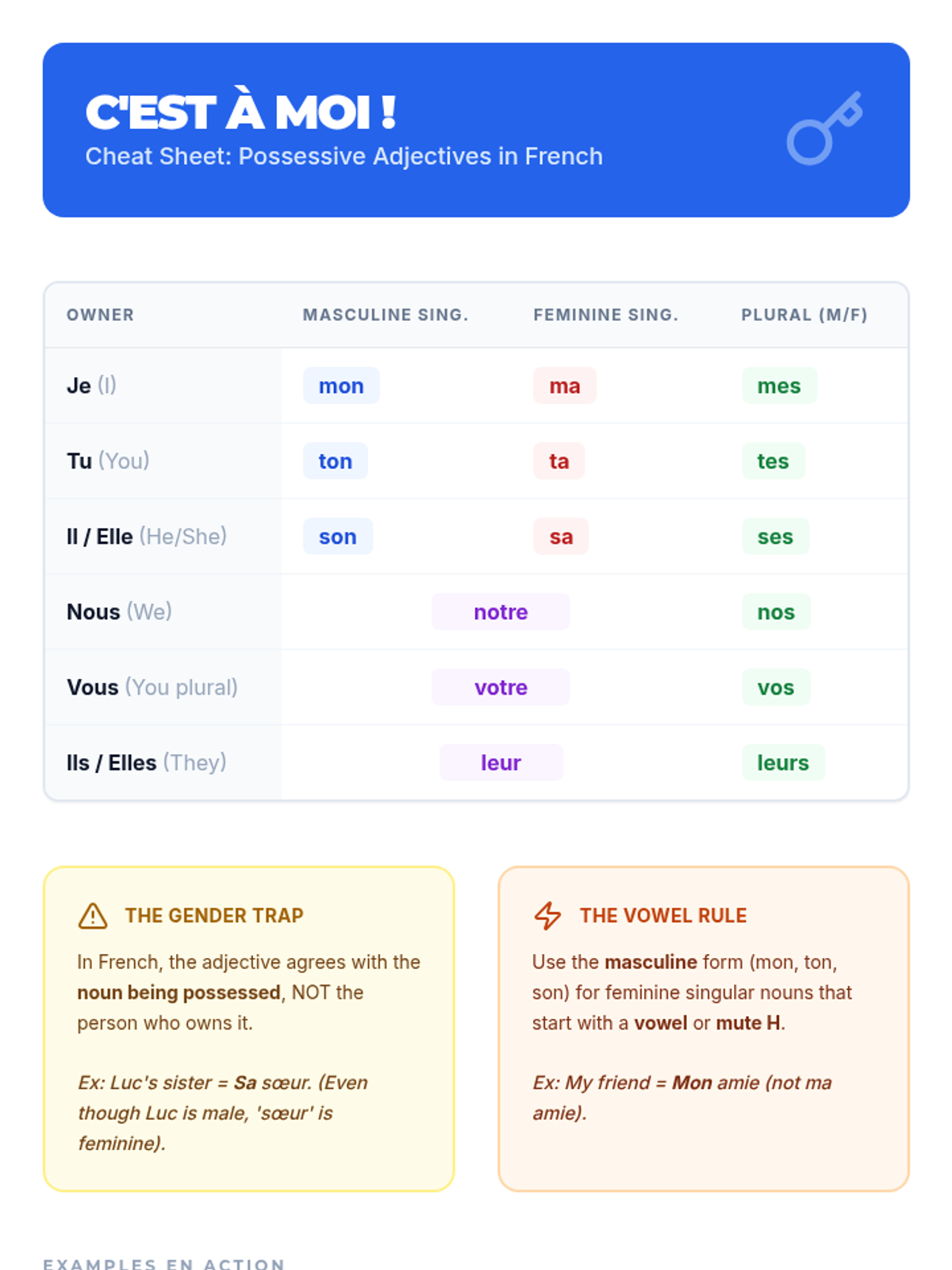Click the "Plural (M/F)" column header
Image resolution: width=952 pixels, height=1270 pixels.
click(804, 315)
